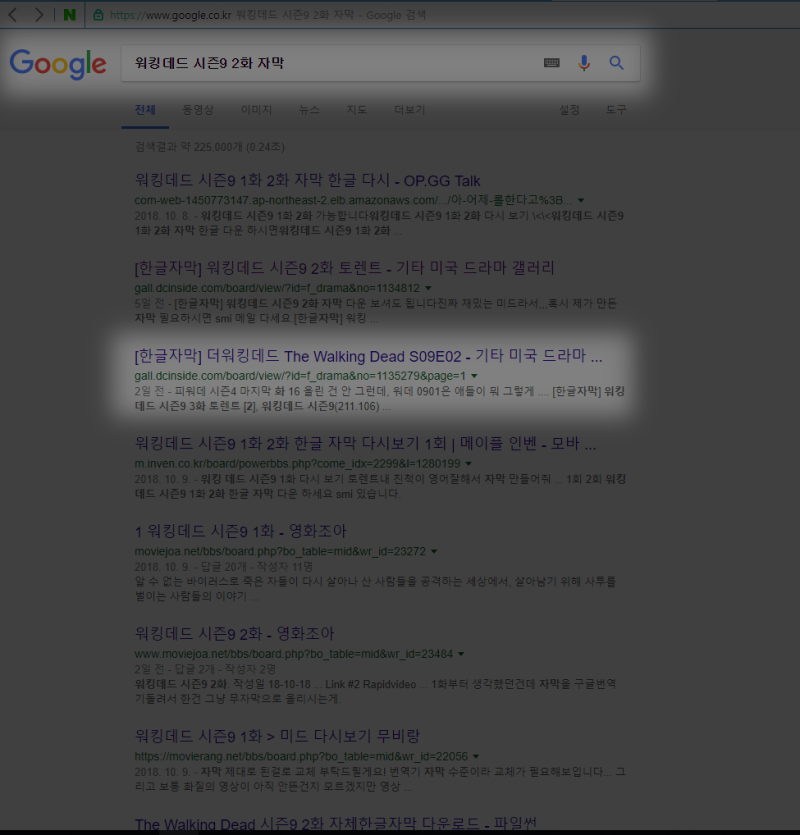Expand dropdown arrow next to wr_id=23484 URL
The height and width of the screenshot is (835, 800).
[461, 654]
